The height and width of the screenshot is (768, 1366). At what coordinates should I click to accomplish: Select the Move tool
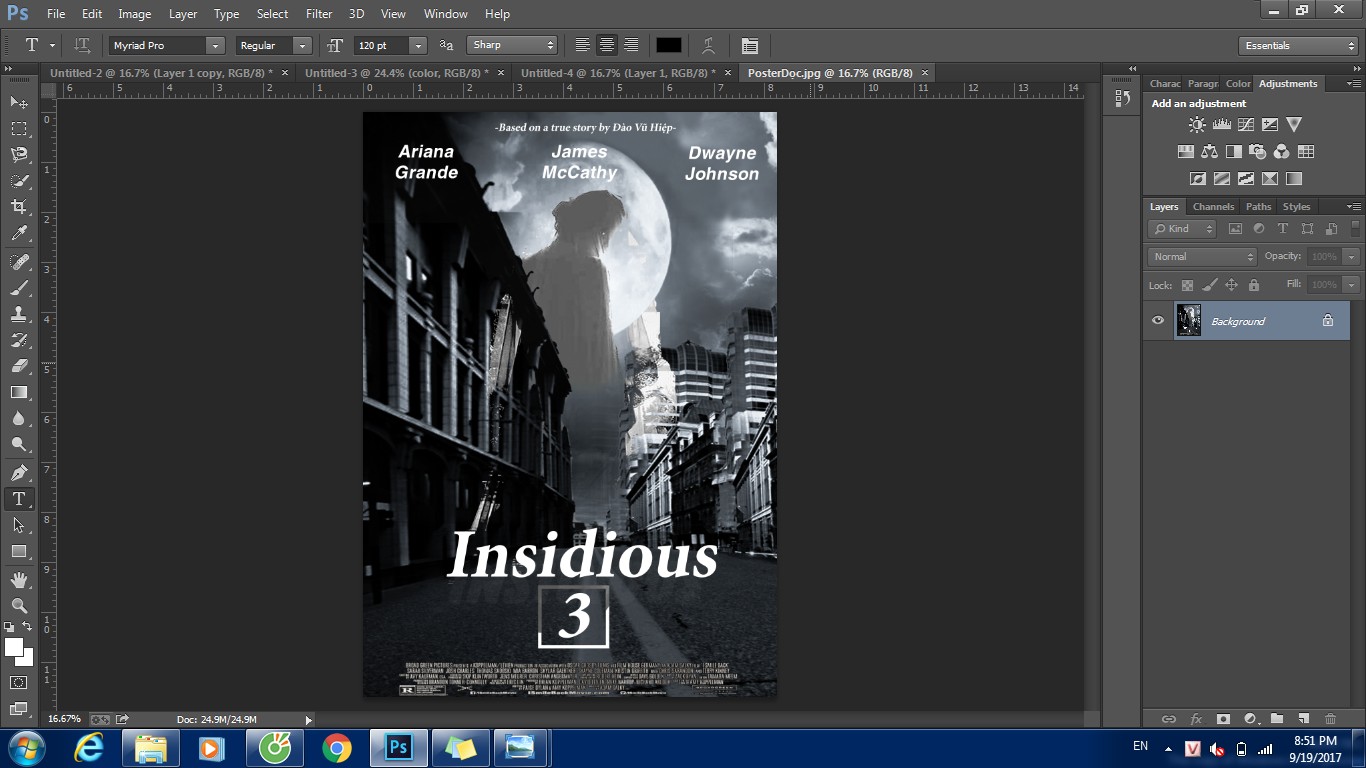19,102
